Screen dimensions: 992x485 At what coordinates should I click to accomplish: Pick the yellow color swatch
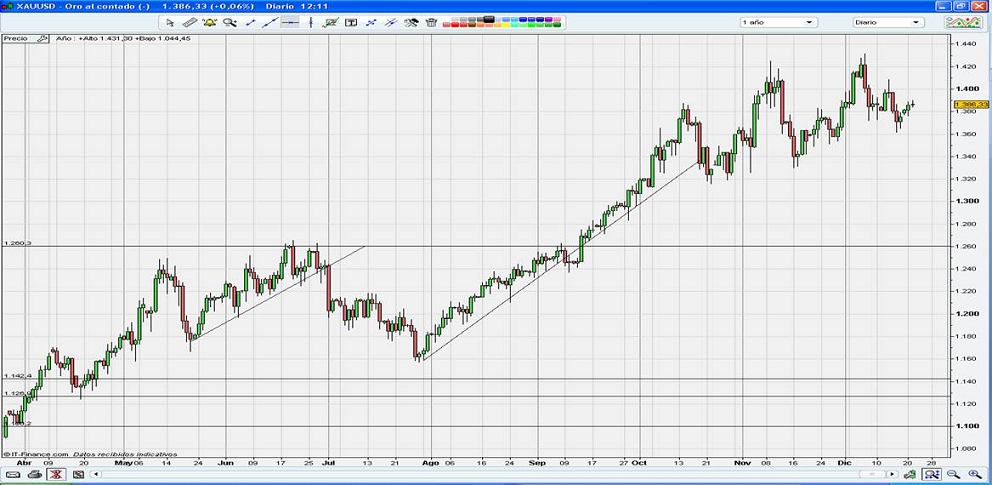[505, 25]
